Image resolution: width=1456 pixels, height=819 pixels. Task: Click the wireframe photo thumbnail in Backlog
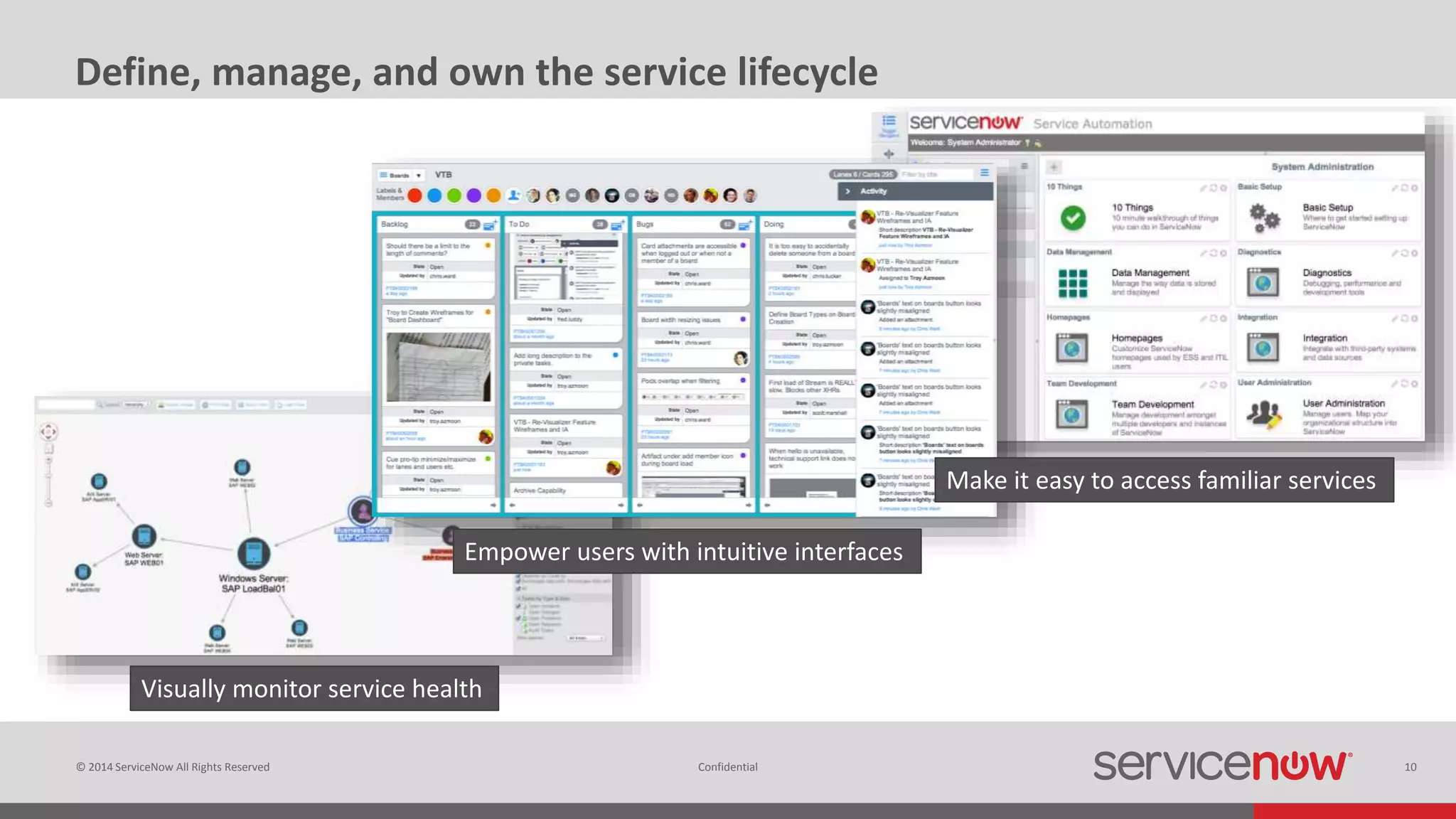(439, 367)
